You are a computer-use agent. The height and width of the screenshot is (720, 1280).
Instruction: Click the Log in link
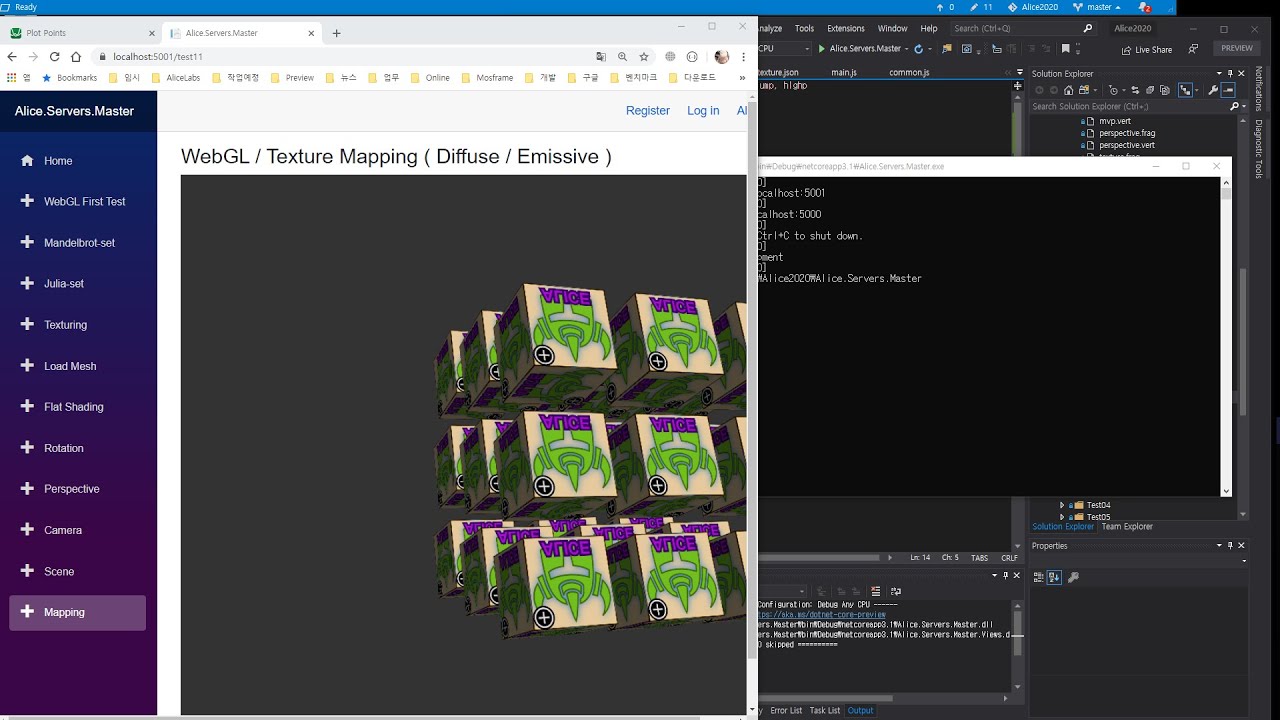click(703, 111)
